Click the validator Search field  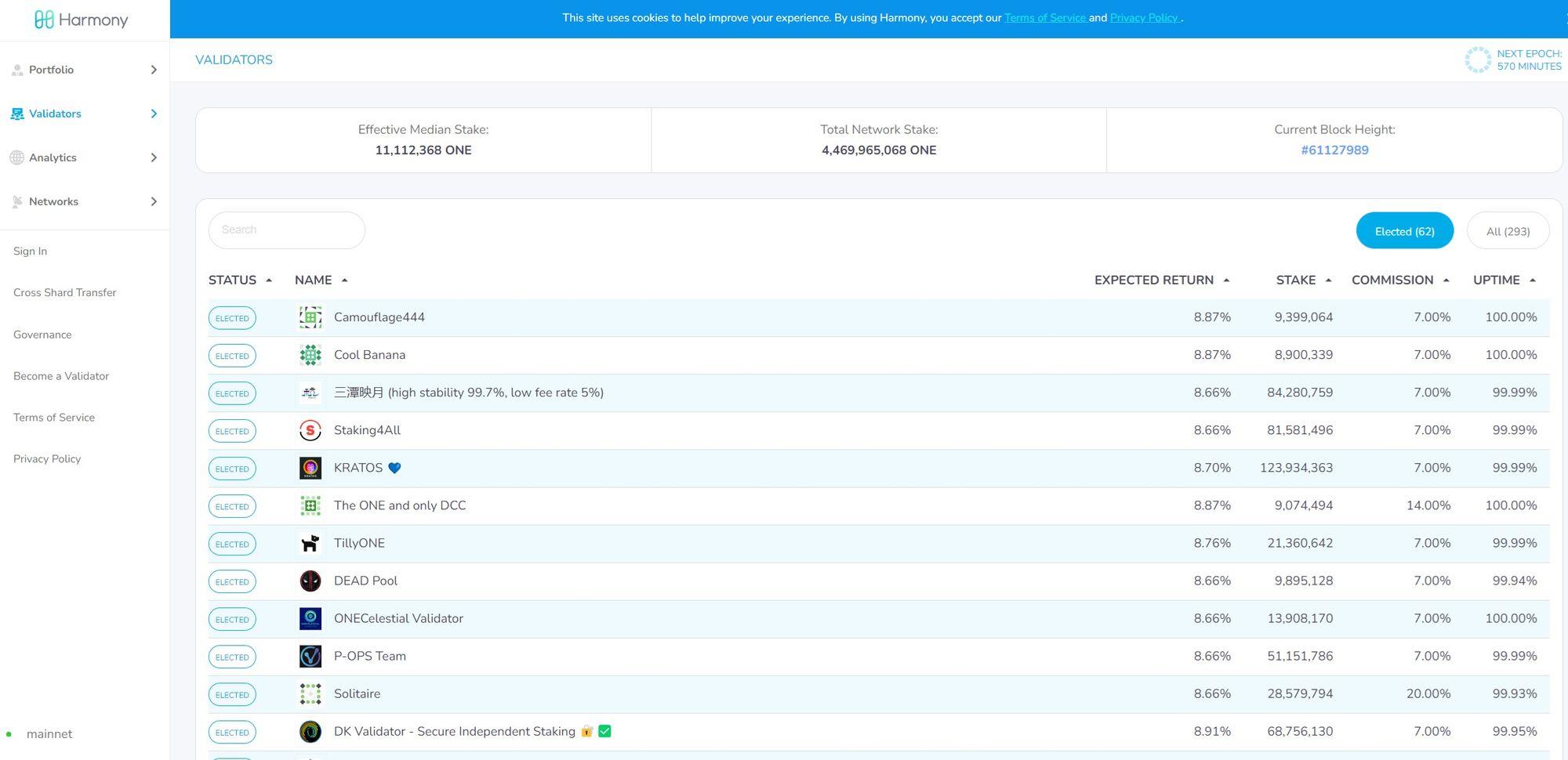[287, 230]
